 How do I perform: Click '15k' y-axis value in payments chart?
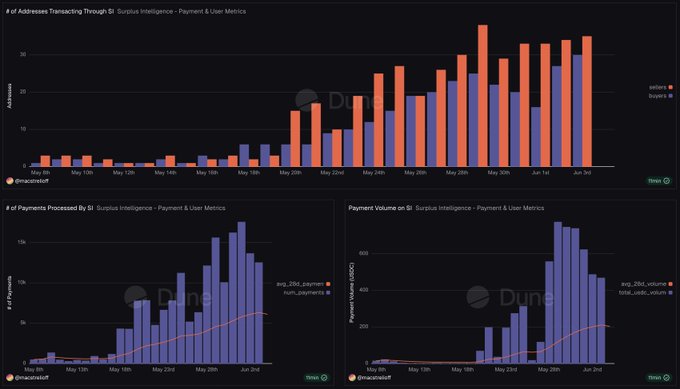pos(21,242)
